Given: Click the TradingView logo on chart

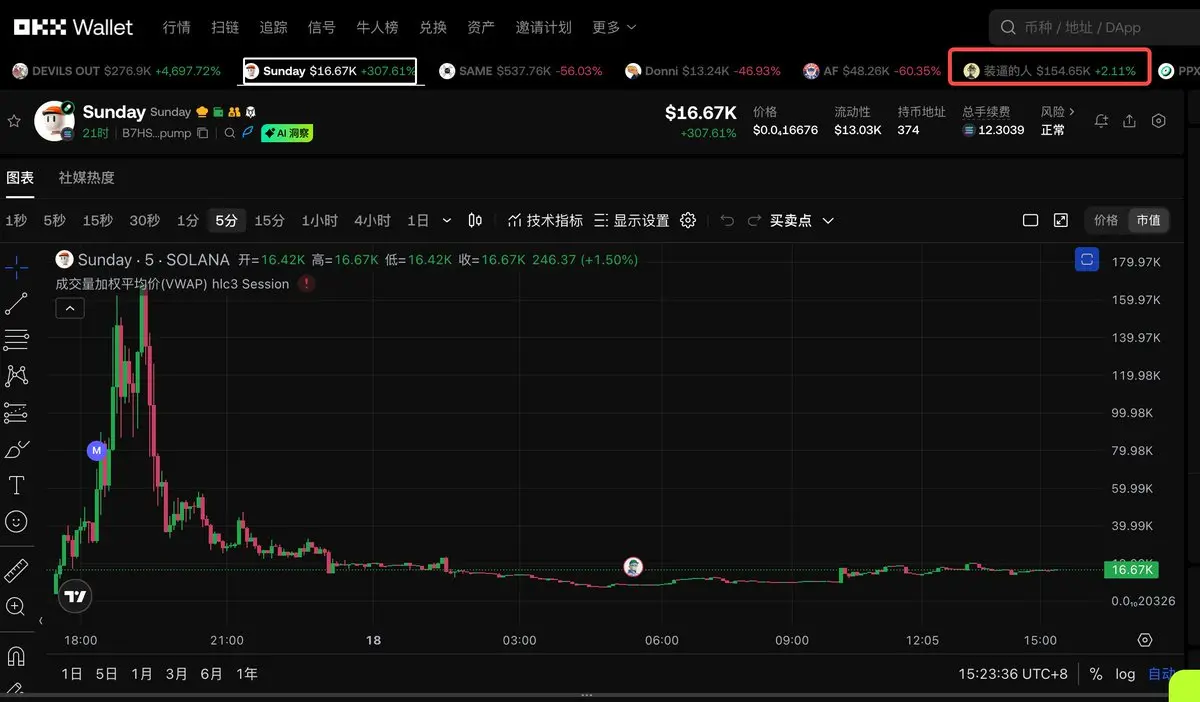Looking at the screenshot, I should coord(75,597).
